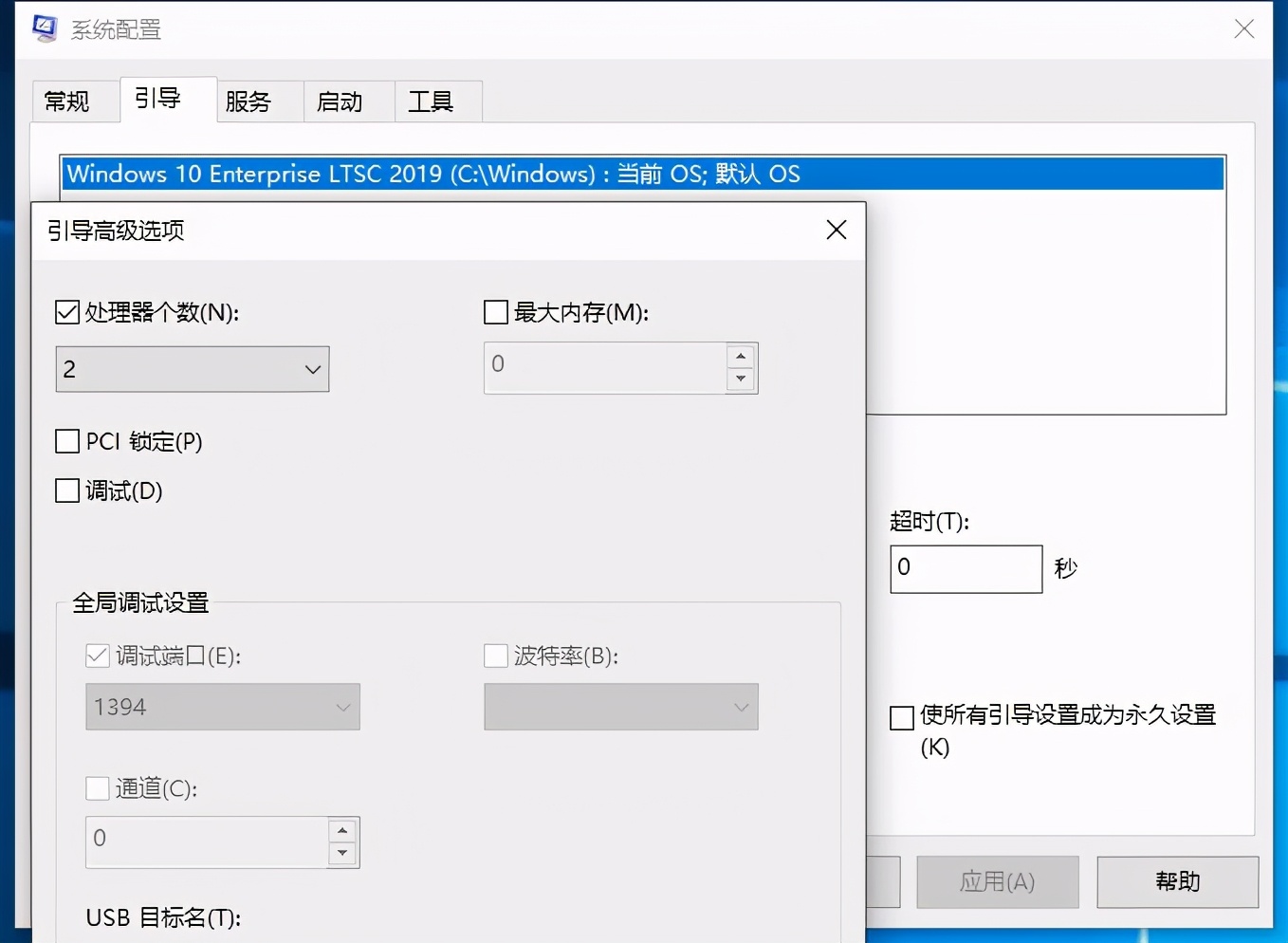Check the 波特率 checkbox
The height and width of the screenshot is (943, 1288).
495,656
